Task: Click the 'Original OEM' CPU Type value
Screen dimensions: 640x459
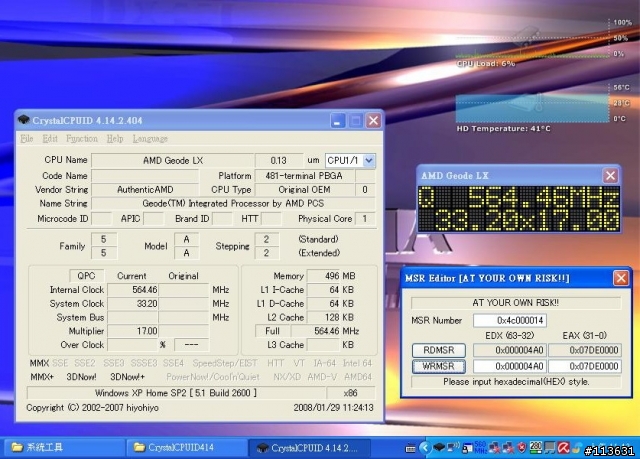Action: (304, 190)
